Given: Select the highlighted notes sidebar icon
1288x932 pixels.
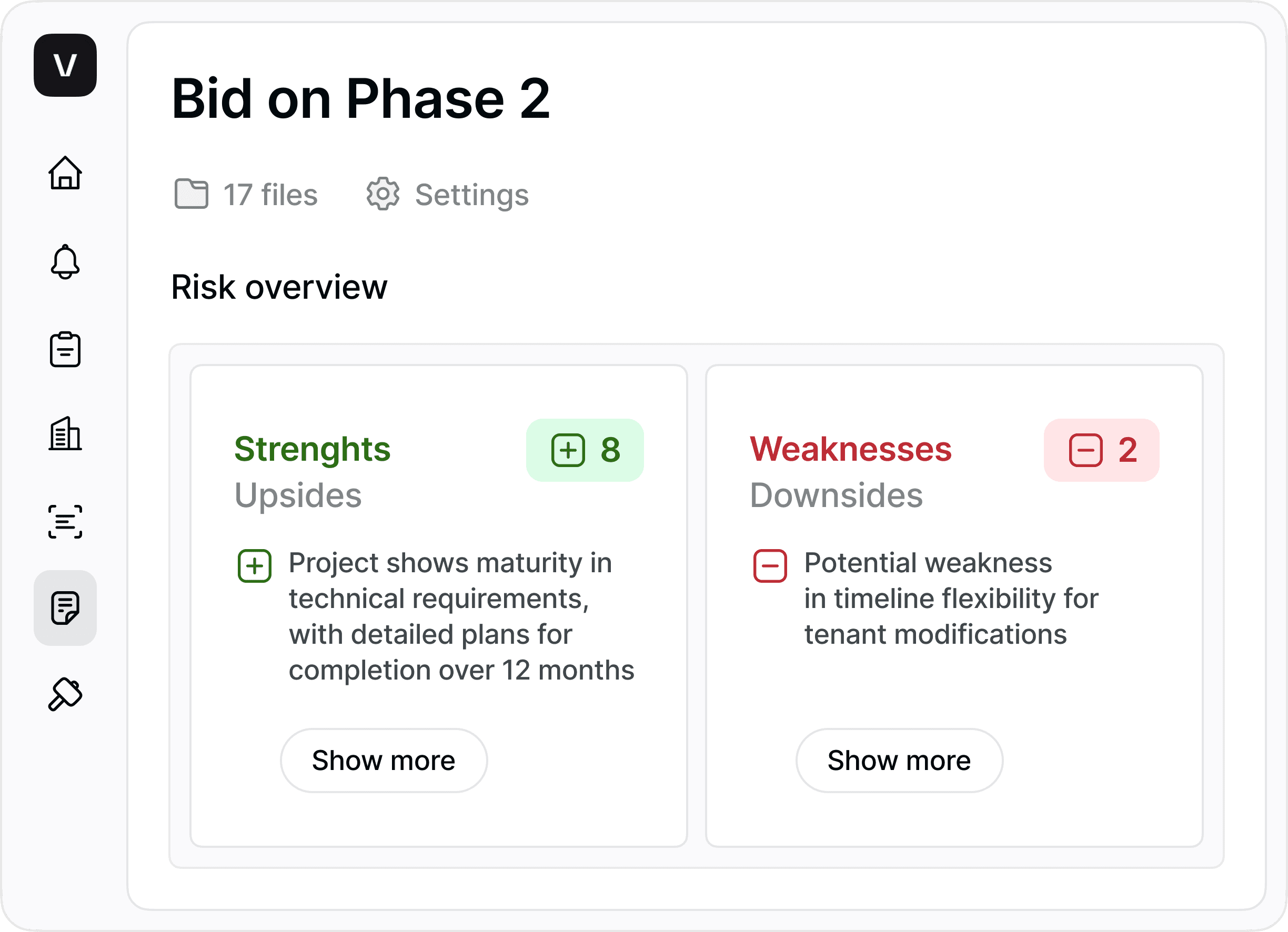Looking at the screenshot, I should coord(65,608).
